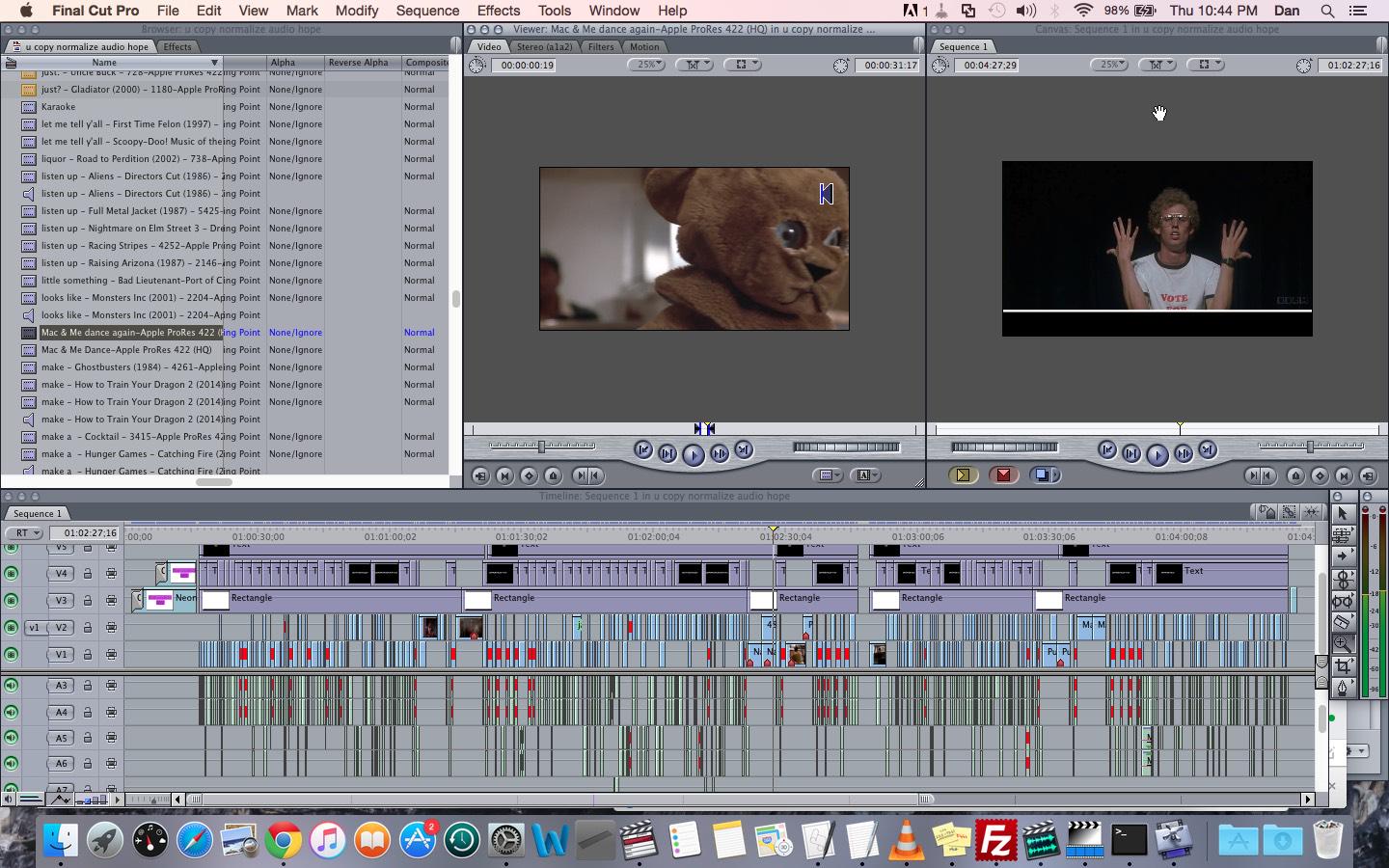The width and height of the screenshot is (1389, 868).
Task: Open the Canvas zoom percentage pop-up
Action: point(1110,65)
